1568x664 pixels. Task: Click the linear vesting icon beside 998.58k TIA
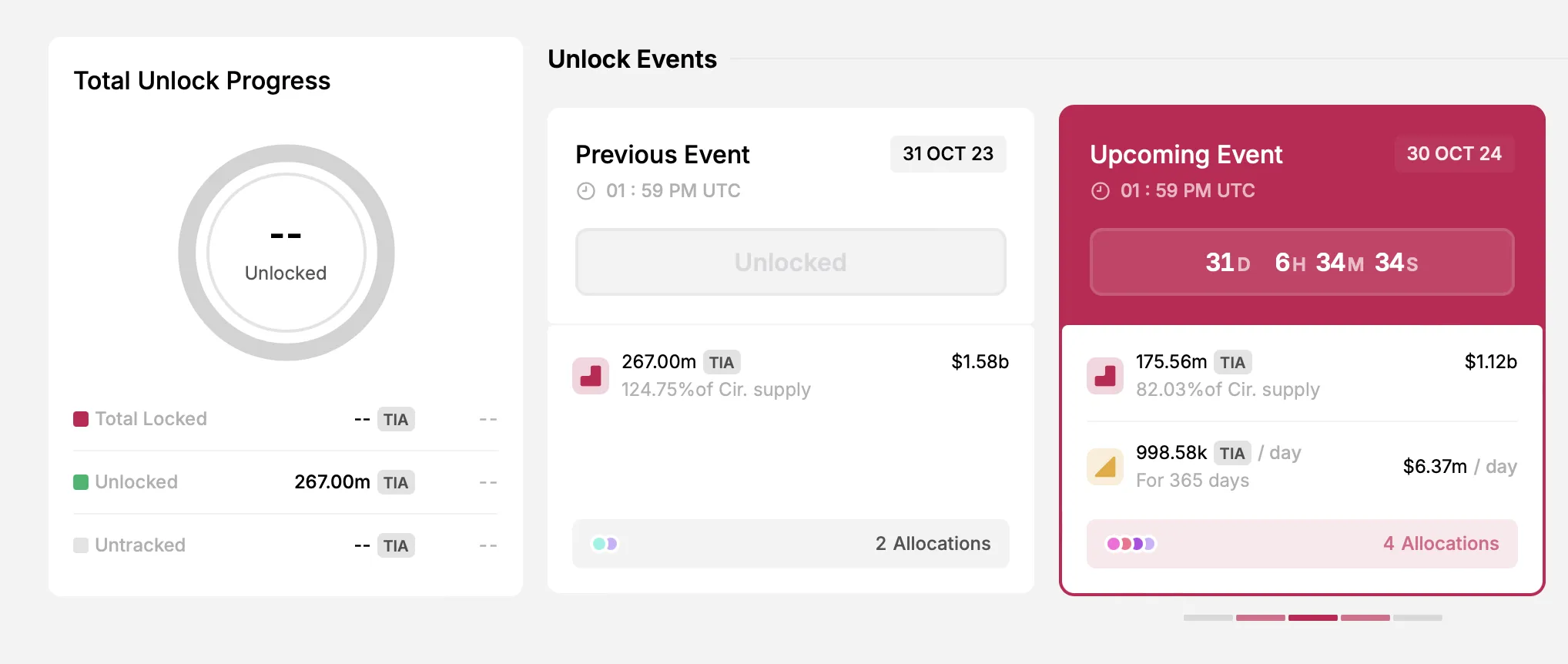coord(1105,467)
